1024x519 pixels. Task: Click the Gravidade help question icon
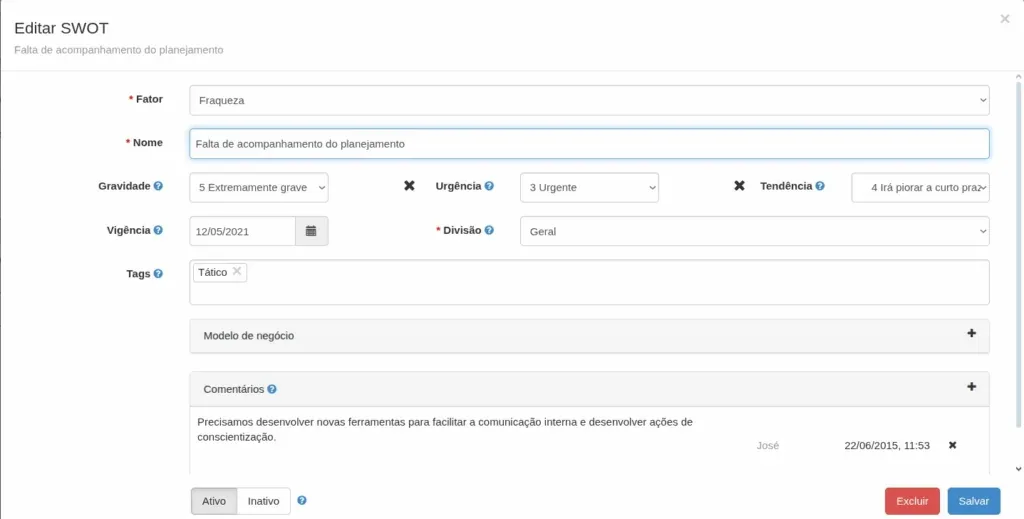point(158,186)
